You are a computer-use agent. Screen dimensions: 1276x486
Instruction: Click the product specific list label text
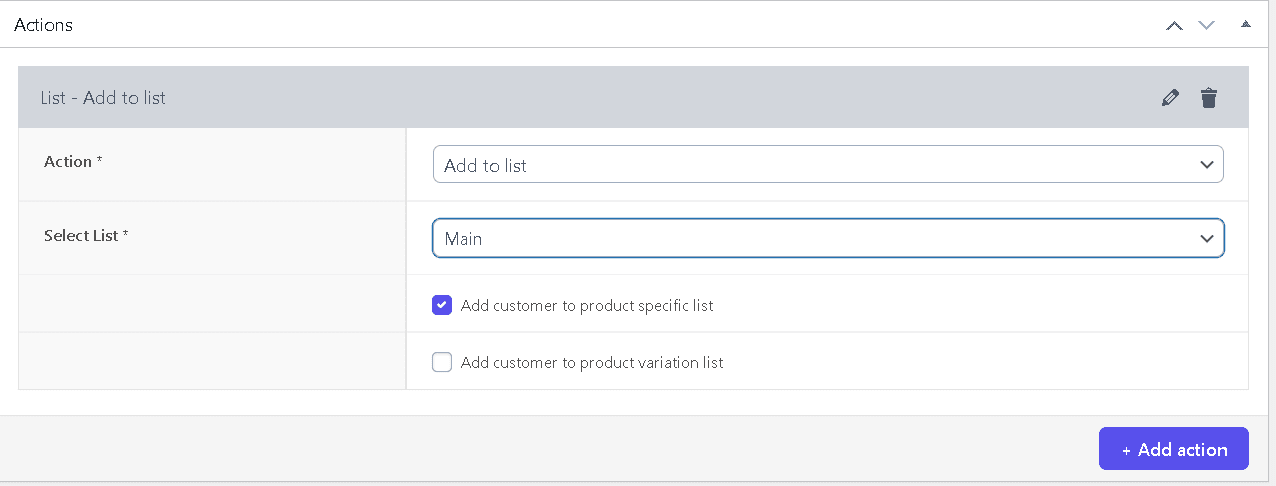pyautogui.click(x=587, y=306)
